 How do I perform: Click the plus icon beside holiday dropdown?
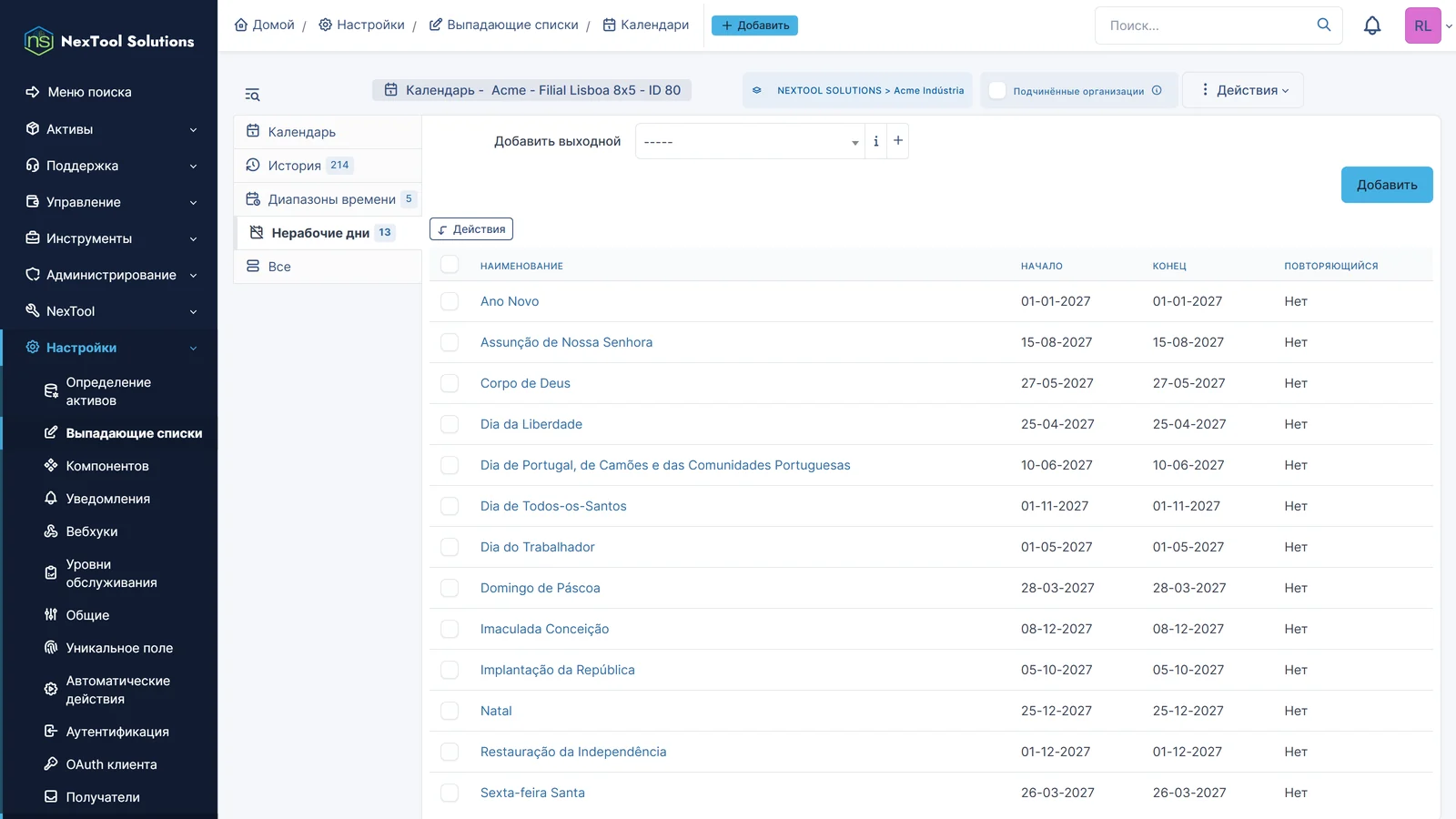click(898, 140)
